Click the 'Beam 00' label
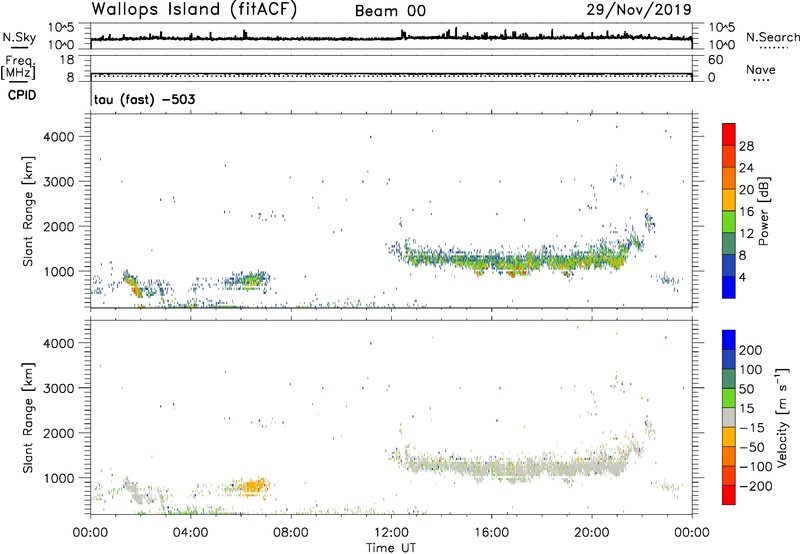800x554 pixels. click(x=390, y=11)
